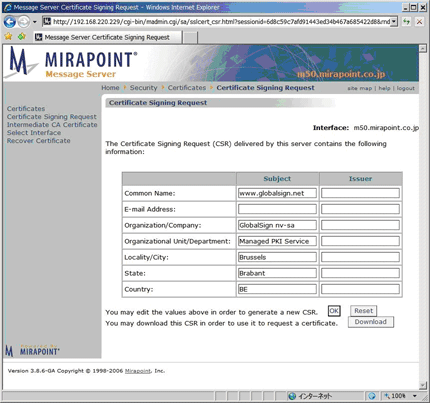Click the Issuer Organization/Company field
Image resolution: width=430 pixels, height=403 pixels.
click(x=360, y=225)
